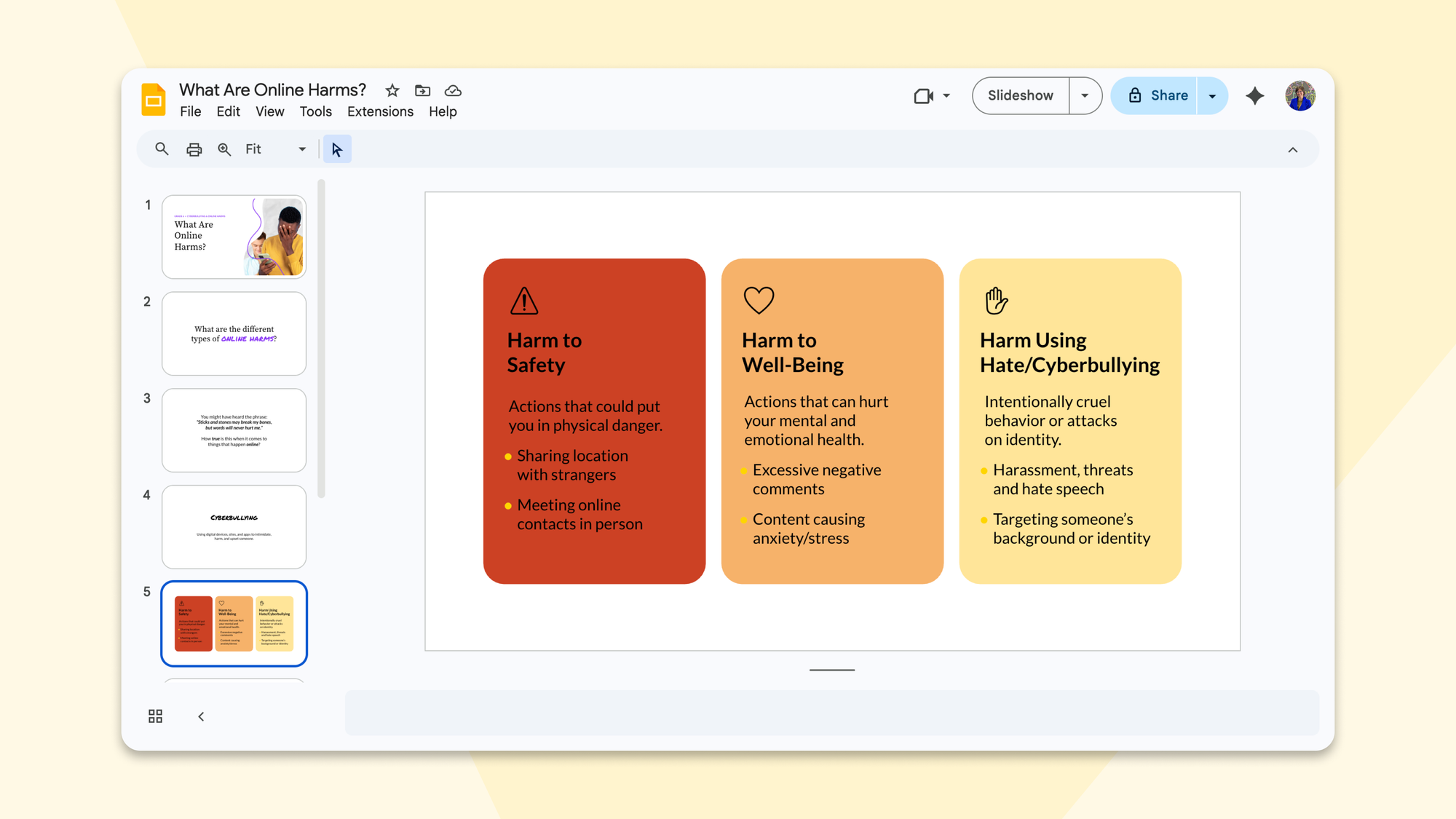This screenshot has width=1456, height=819.
Task: Click the print icon
Action: (194, 149)
